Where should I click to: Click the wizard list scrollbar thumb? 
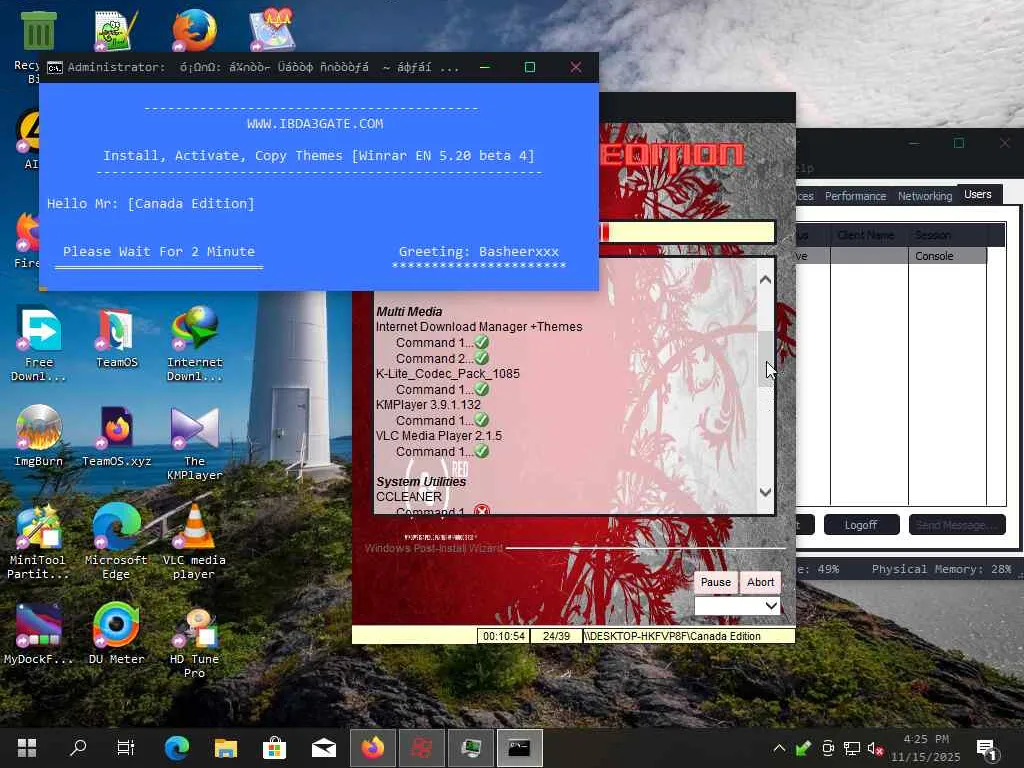[x=765, y=359]
